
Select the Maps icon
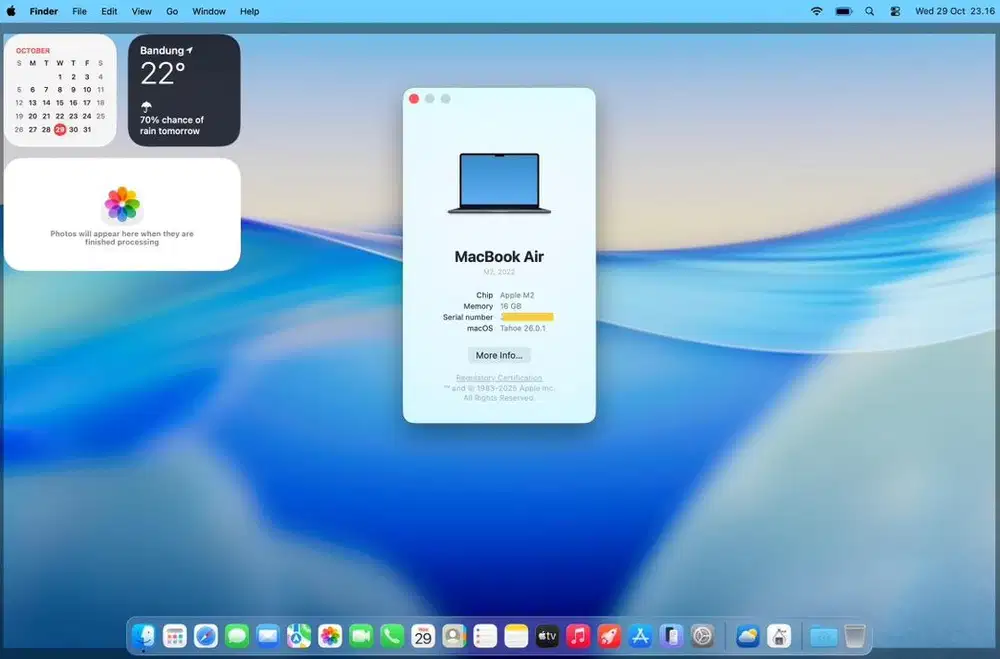pyautogui.click(x=299, y=636)
